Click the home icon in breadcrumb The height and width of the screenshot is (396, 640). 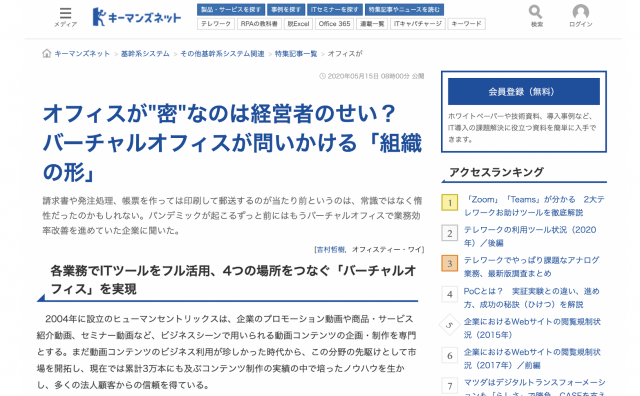[47, 53]
